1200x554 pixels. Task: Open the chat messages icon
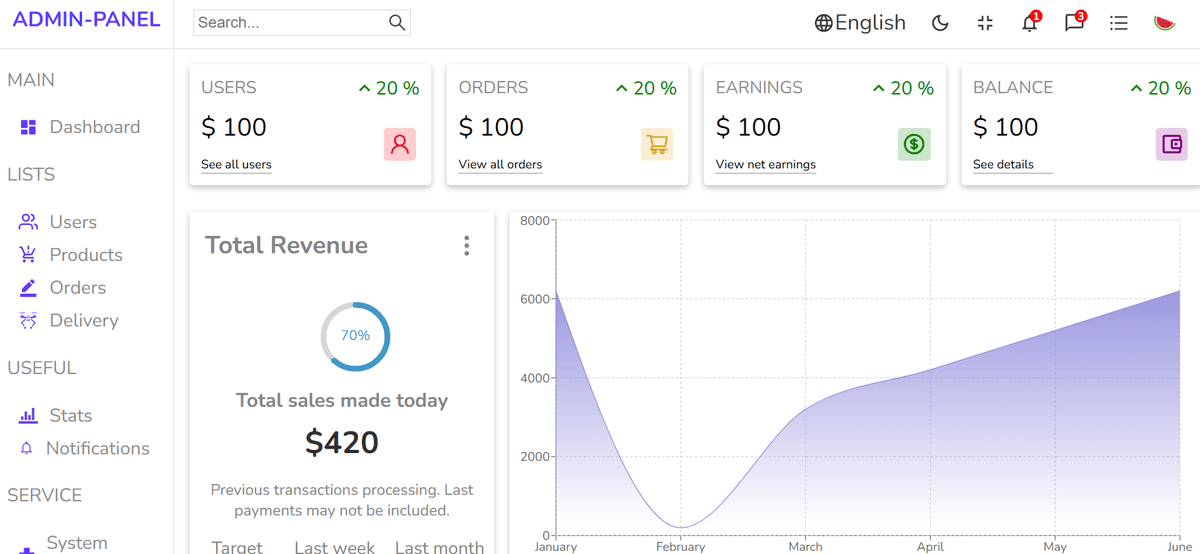point(1074,23)
